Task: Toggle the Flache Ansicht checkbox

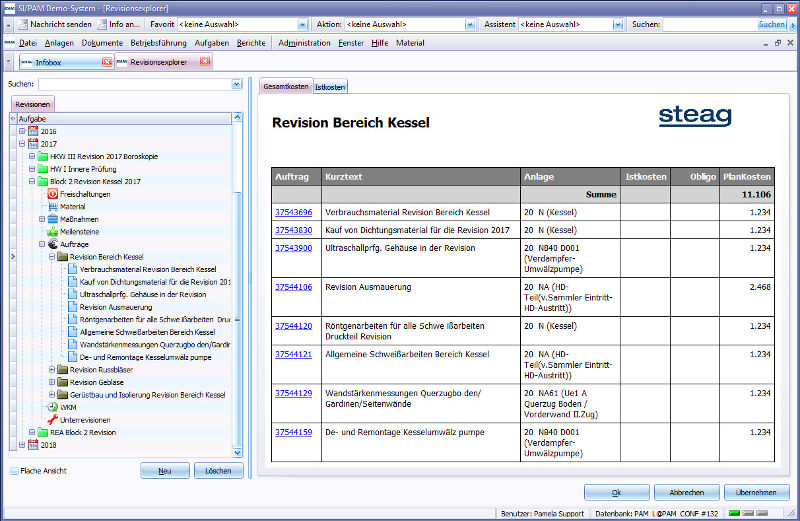Action: (14, 471)
